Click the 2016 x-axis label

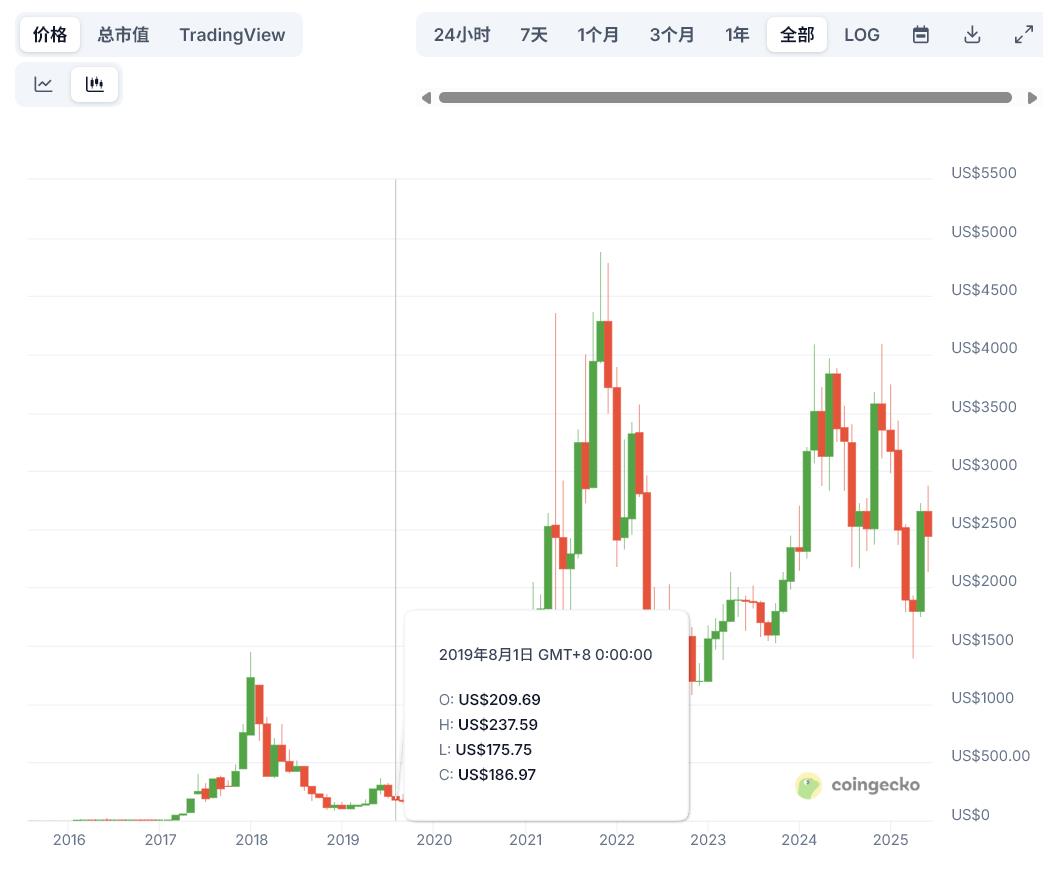[69, 840]
